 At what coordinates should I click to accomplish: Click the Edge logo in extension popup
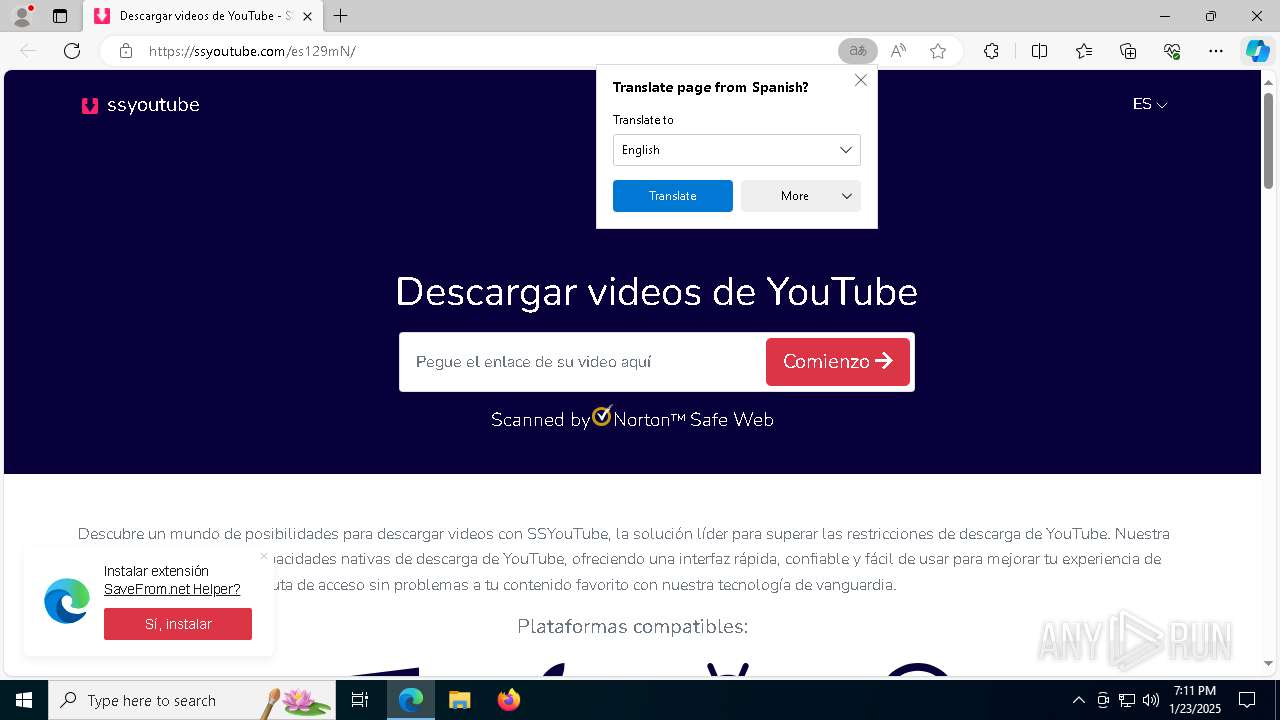67,601
